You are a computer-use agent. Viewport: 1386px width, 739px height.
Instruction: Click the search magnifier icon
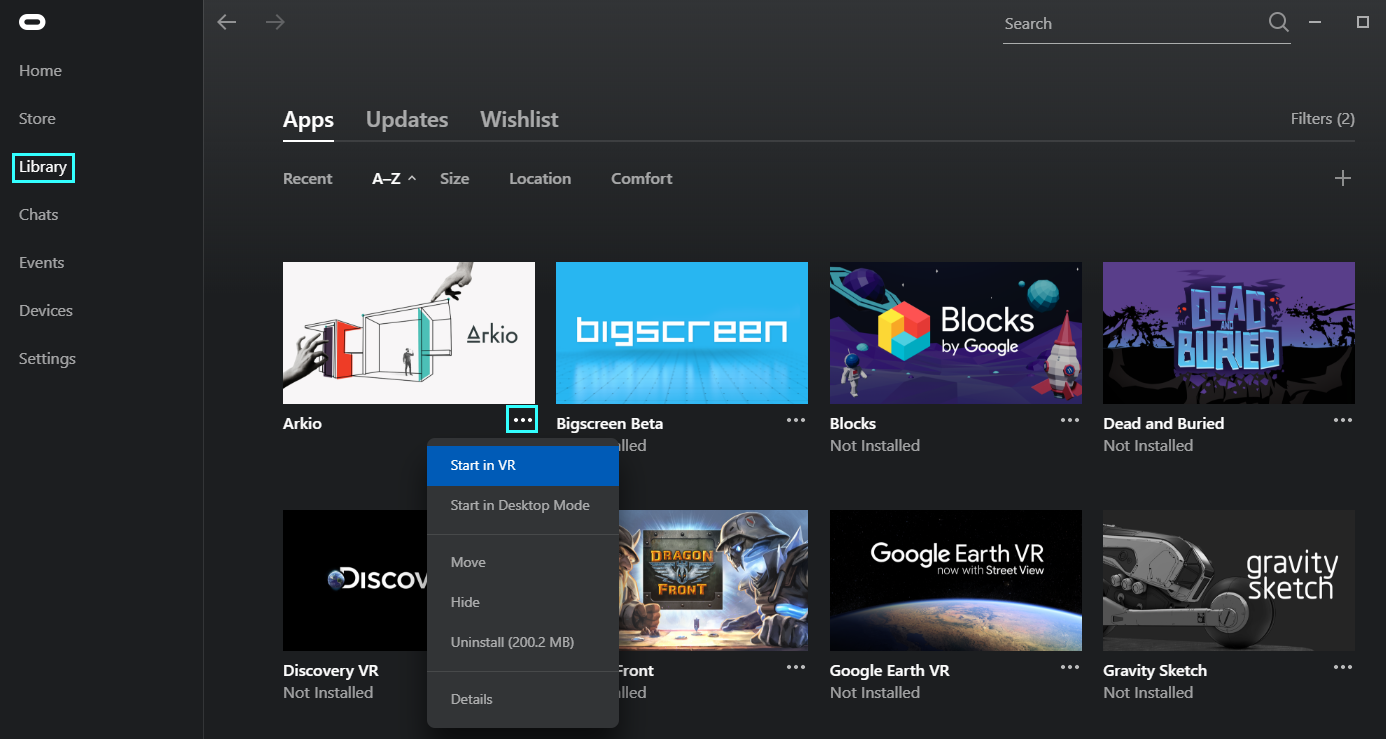point(1279,23)
